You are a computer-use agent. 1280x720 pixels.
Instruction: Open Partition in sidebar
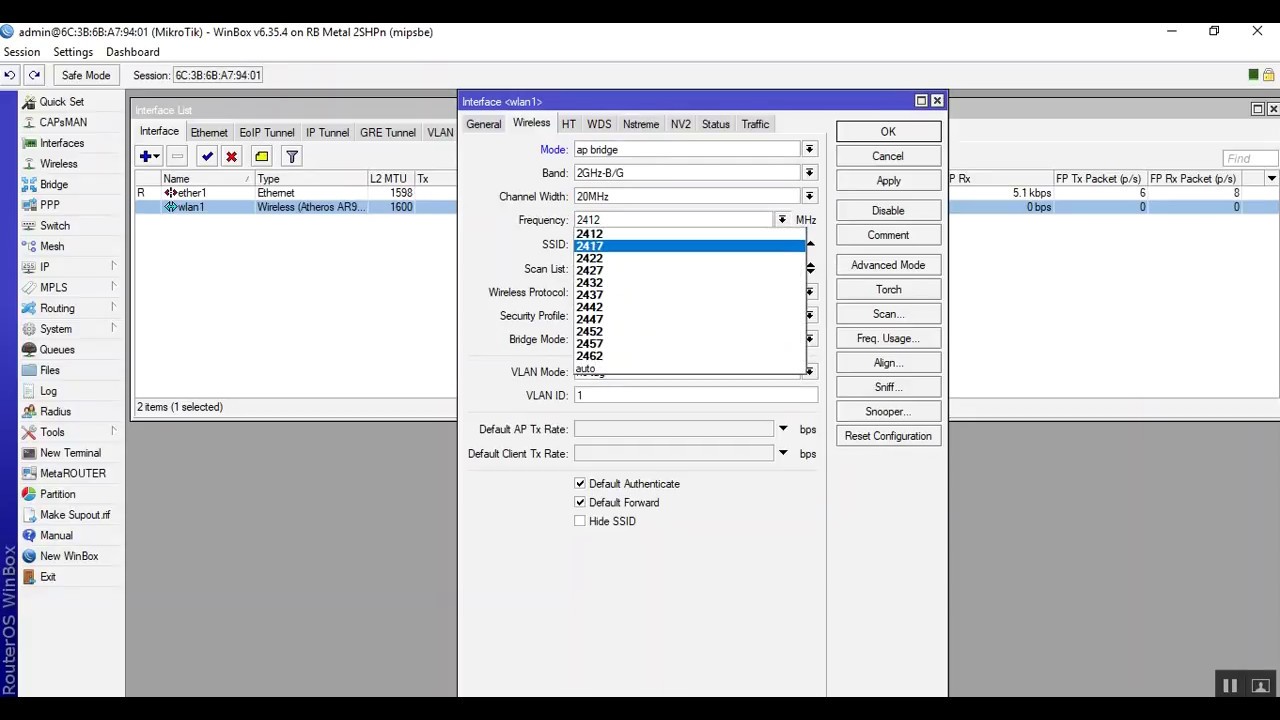pos(57,494)
